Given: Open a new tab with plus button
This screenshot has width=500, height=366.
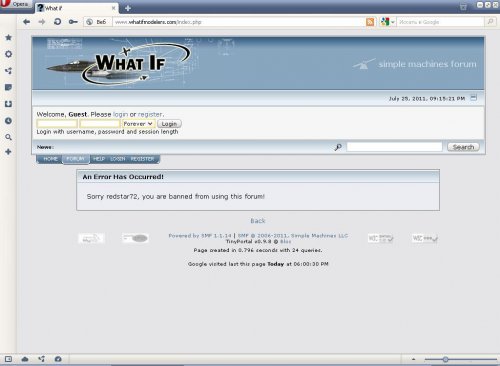Looking at the screenshot, I should pos(128,8).
